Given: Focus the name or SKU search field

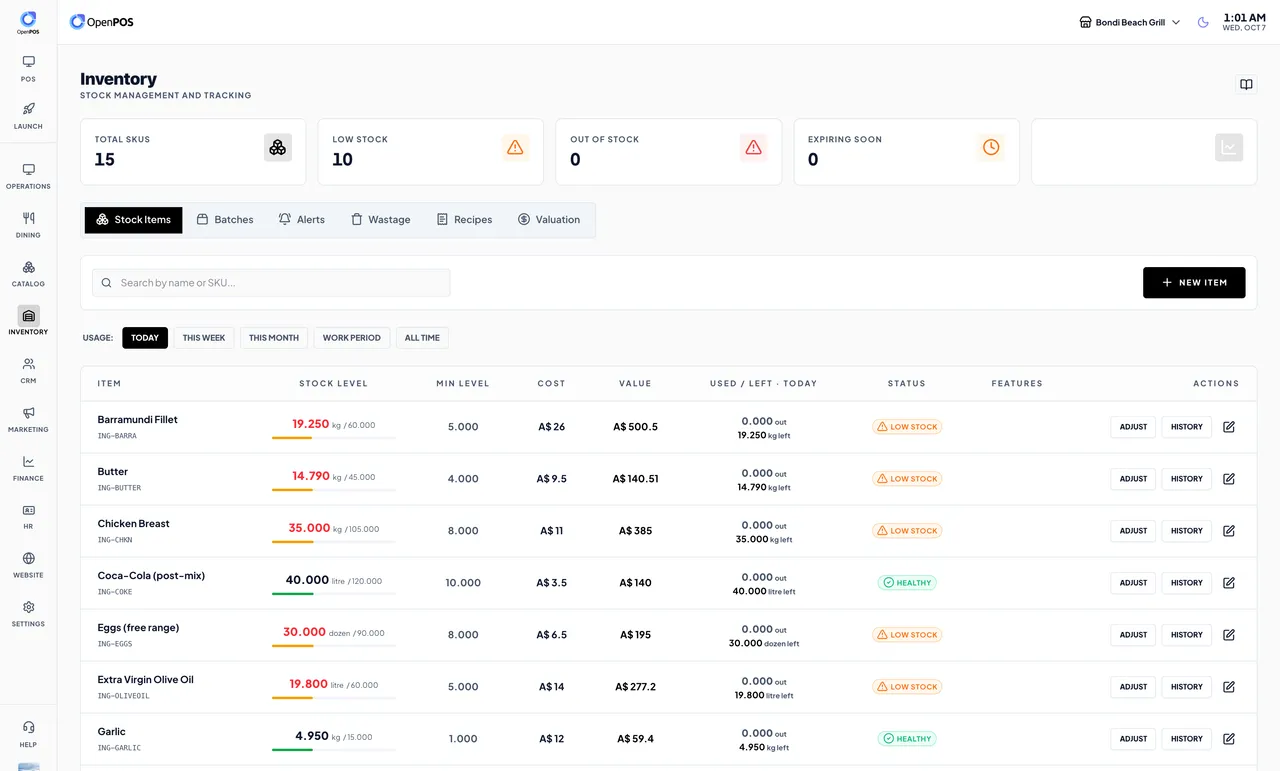Looking at the screenshot, I should tap(271, 283).
